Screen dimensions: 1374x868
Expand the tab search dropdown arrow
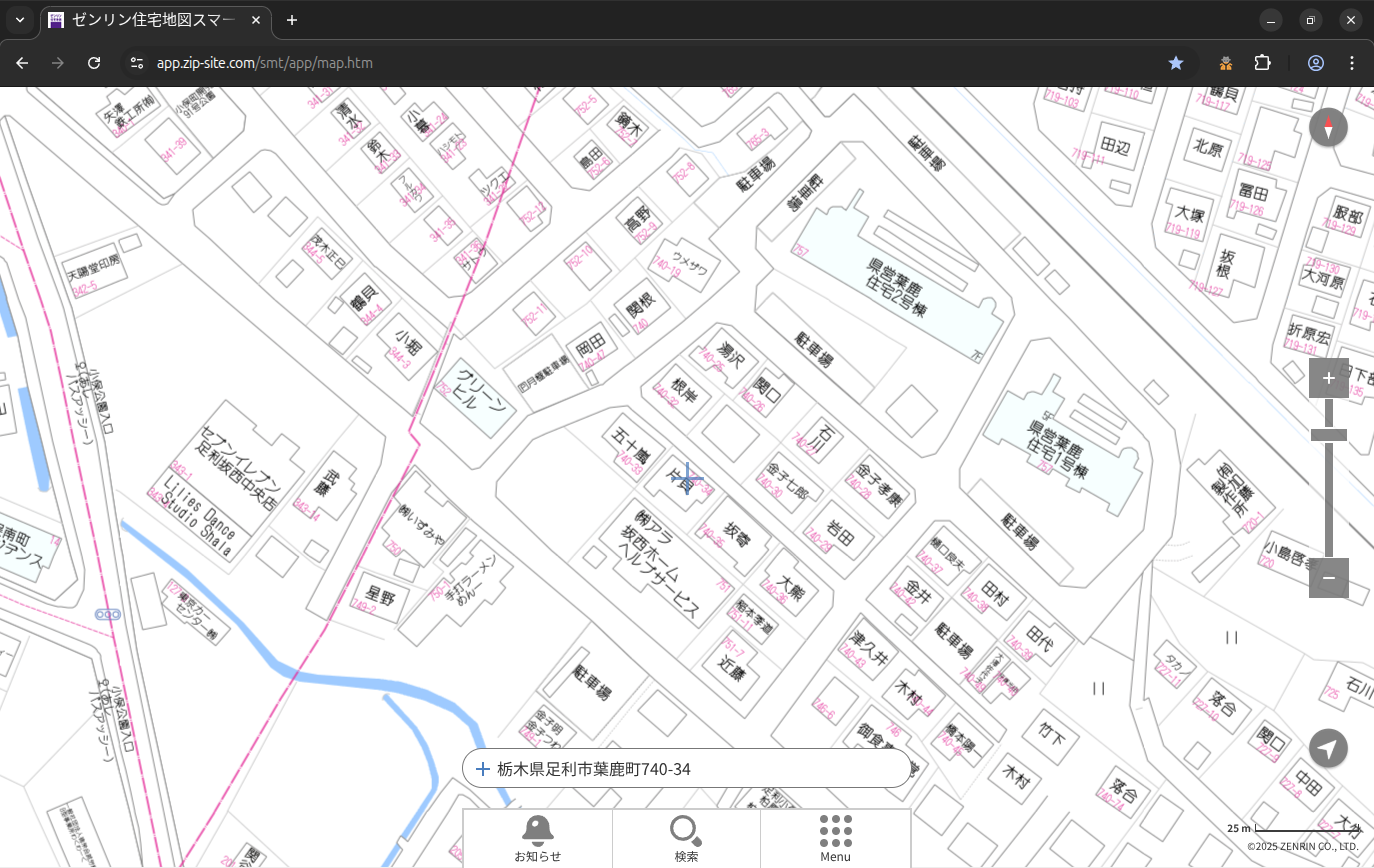tap(20, 20)
